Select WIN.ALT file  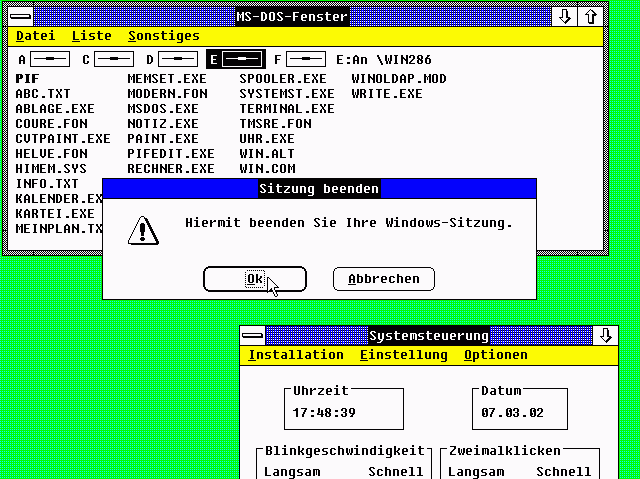(x=267, y=154)
